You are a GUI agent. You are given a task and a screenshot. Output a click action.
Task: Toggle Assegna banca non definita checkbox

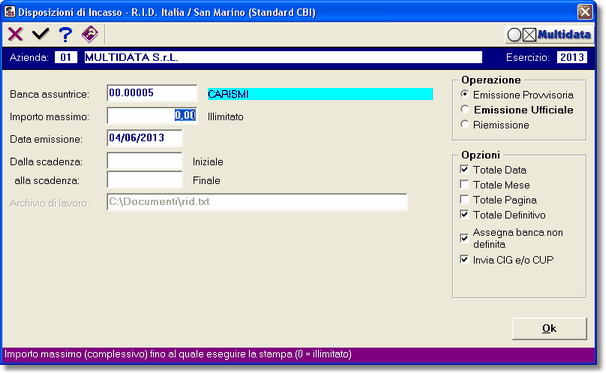click(464, 238)
